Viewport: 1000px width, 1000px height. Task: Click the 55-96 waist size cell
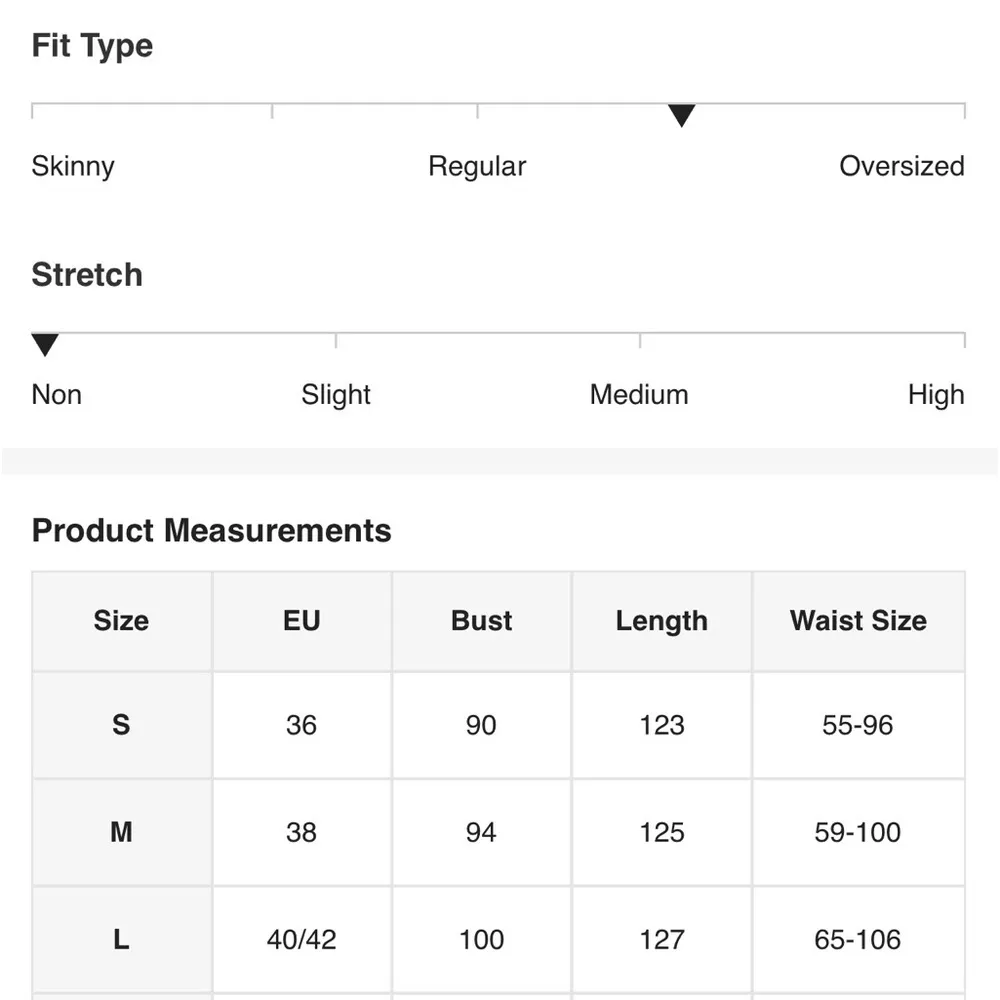[858, 725]
